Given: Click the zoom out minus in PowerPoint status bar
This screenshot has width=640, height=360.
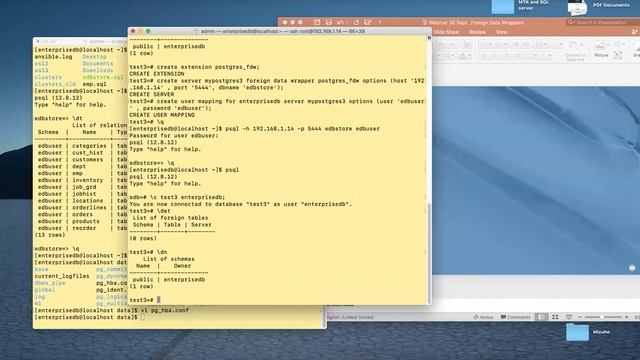Looking at the screenshot, I should click(580, 317).
